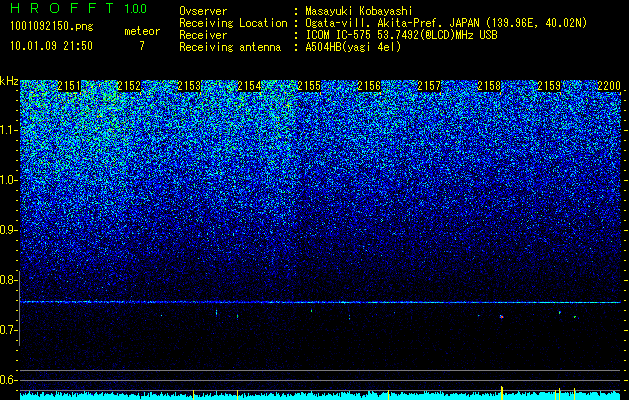The height and width of the screenshot is (400, 629).
Task: Click the Receiving Location label
Action: (233, 23)
